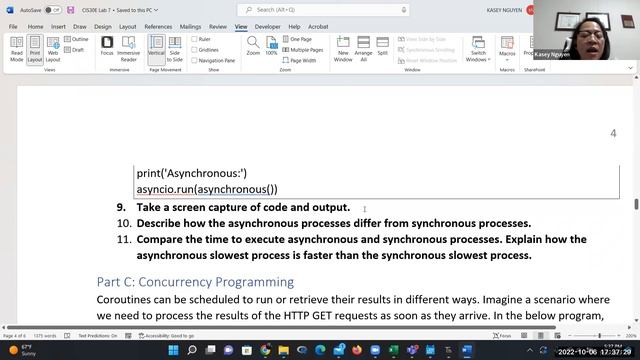
Task: Click the zoom slider handle
Action: point(600,336)
